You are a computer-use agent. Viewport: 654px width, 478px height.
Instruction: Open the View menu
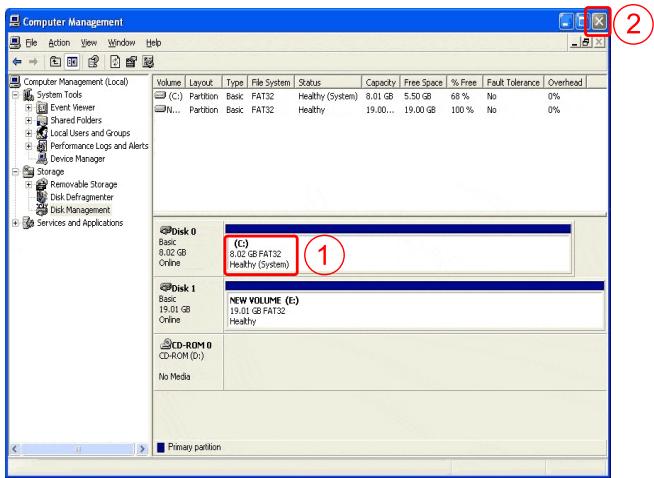[89, 43]
